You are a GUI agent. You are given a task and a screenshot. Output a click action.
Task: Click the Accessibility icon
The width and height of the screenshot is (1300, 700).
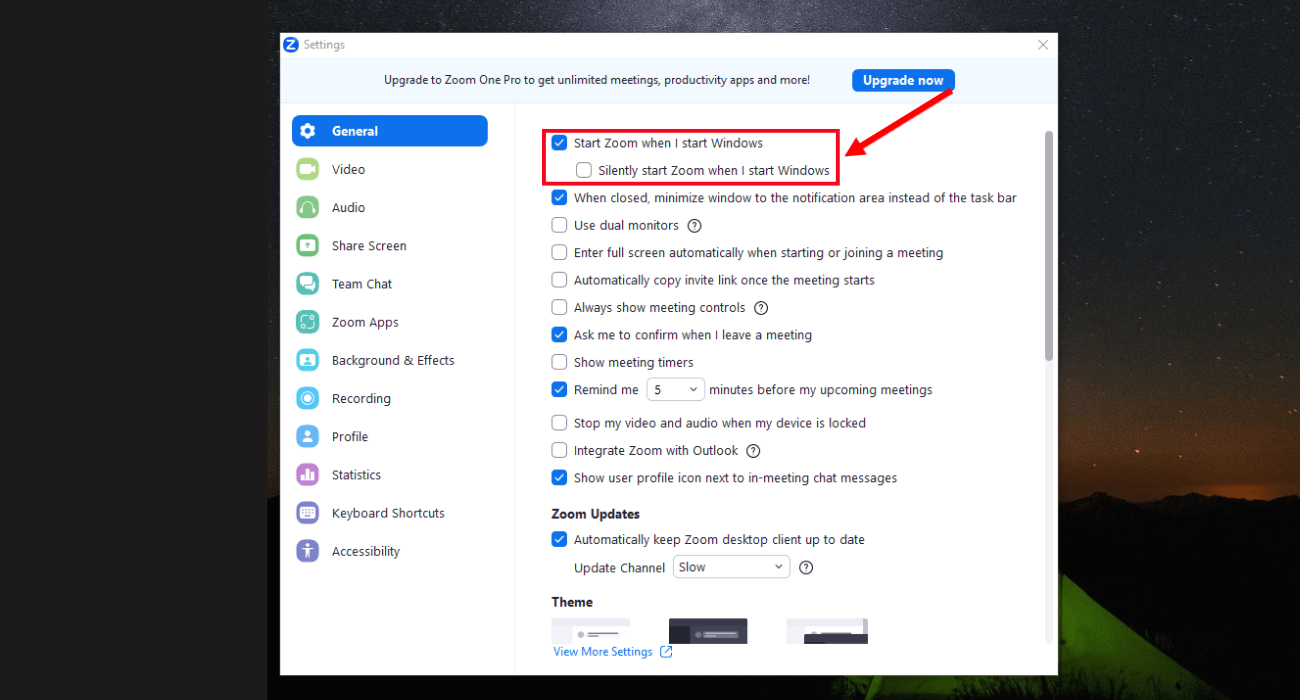[x=308, y=551]
